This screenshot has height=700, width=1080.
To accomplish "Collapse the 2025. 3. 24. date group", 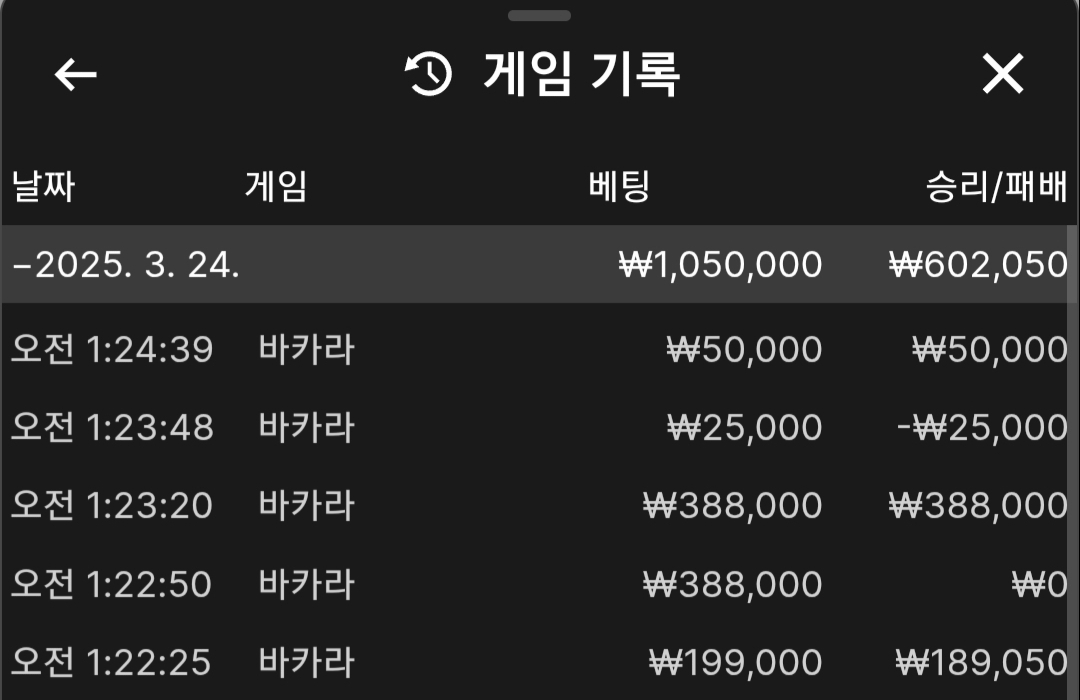I will point(20,265).
